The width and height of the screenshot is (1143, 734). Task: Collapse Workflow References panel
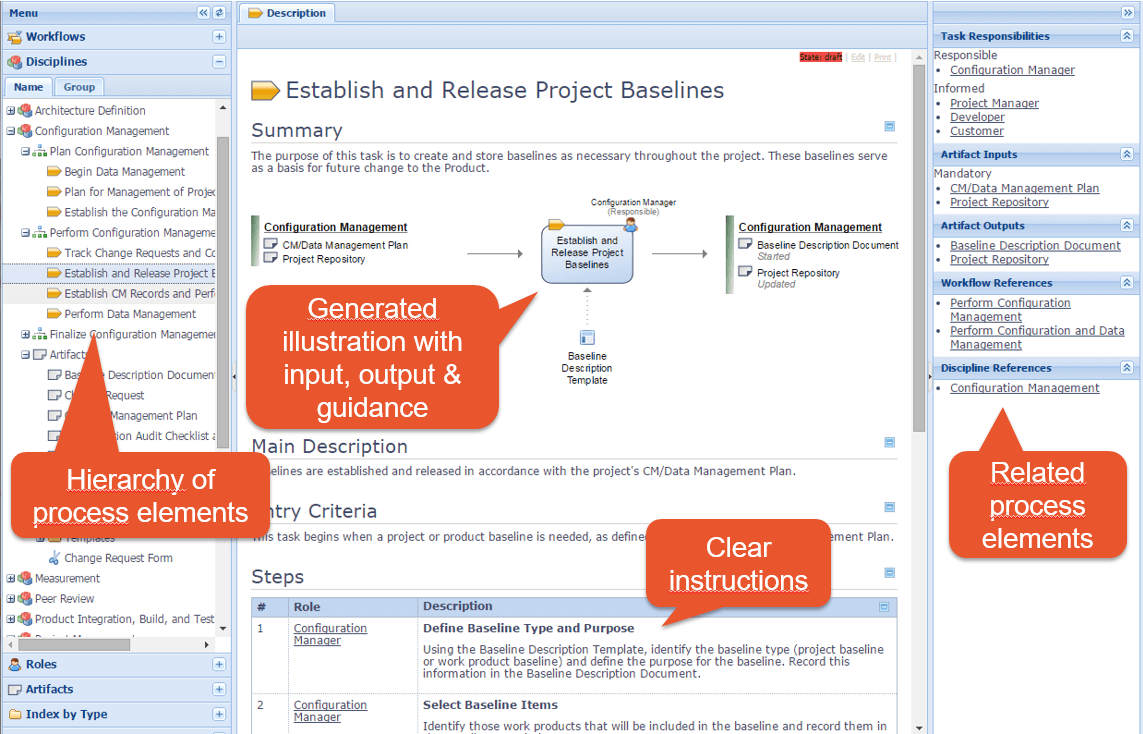[x=1126, y=283]
